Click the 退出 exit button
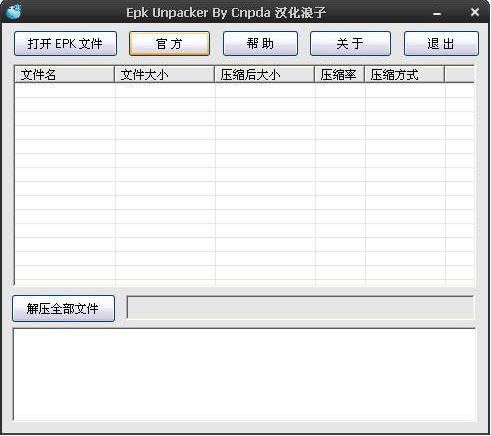This screenshot has height=436, width=491. coord(441,43)
